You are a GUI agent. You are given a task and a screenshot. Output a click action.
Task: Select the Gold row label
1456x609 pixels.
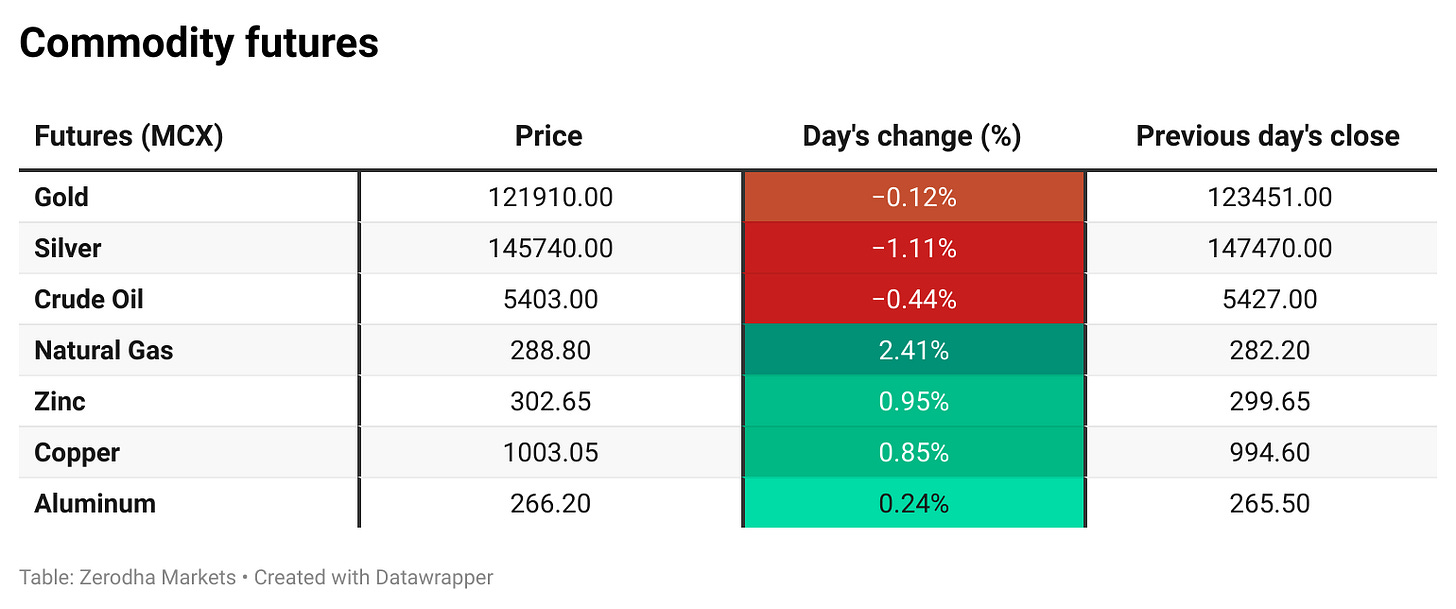61,197
